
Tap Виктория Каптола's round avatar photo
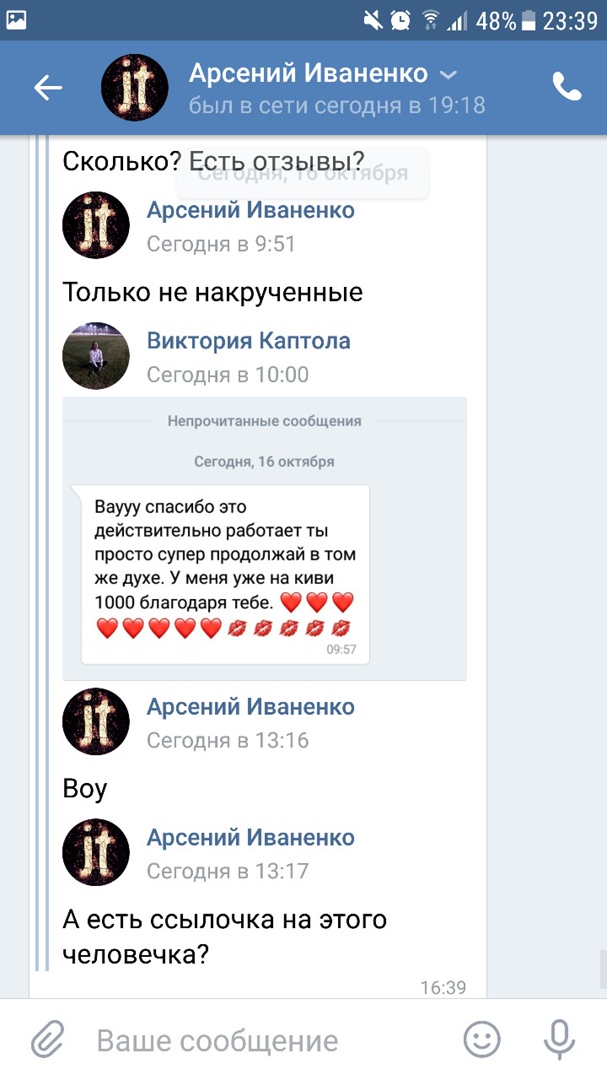coord(96,356)
